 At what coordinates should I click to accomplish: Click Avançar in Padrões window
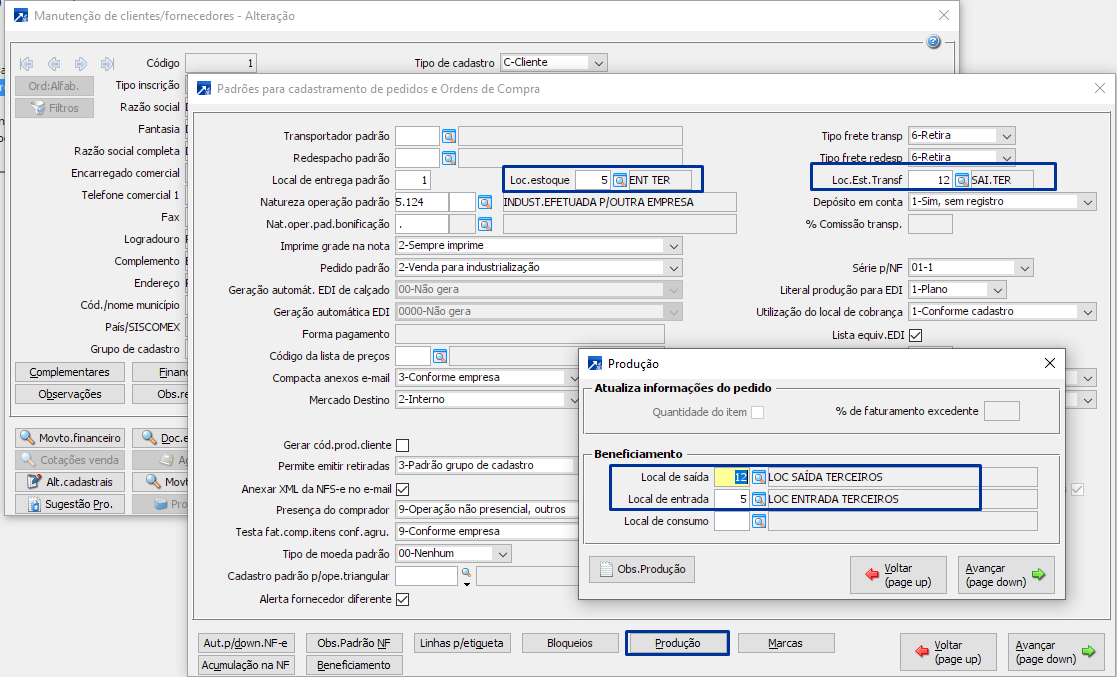click(1056, 651)
